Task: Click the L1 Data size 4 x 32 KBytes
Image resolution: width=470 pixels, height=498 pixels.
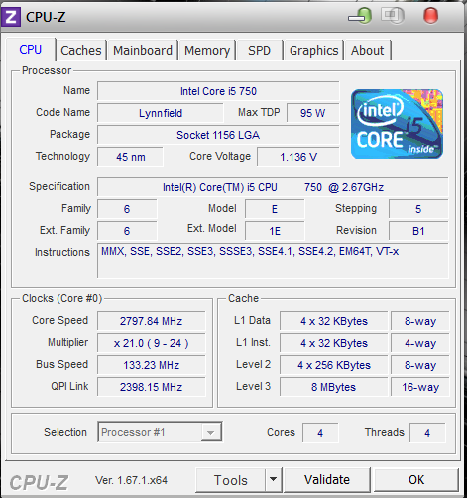Action: coord(334,321)
